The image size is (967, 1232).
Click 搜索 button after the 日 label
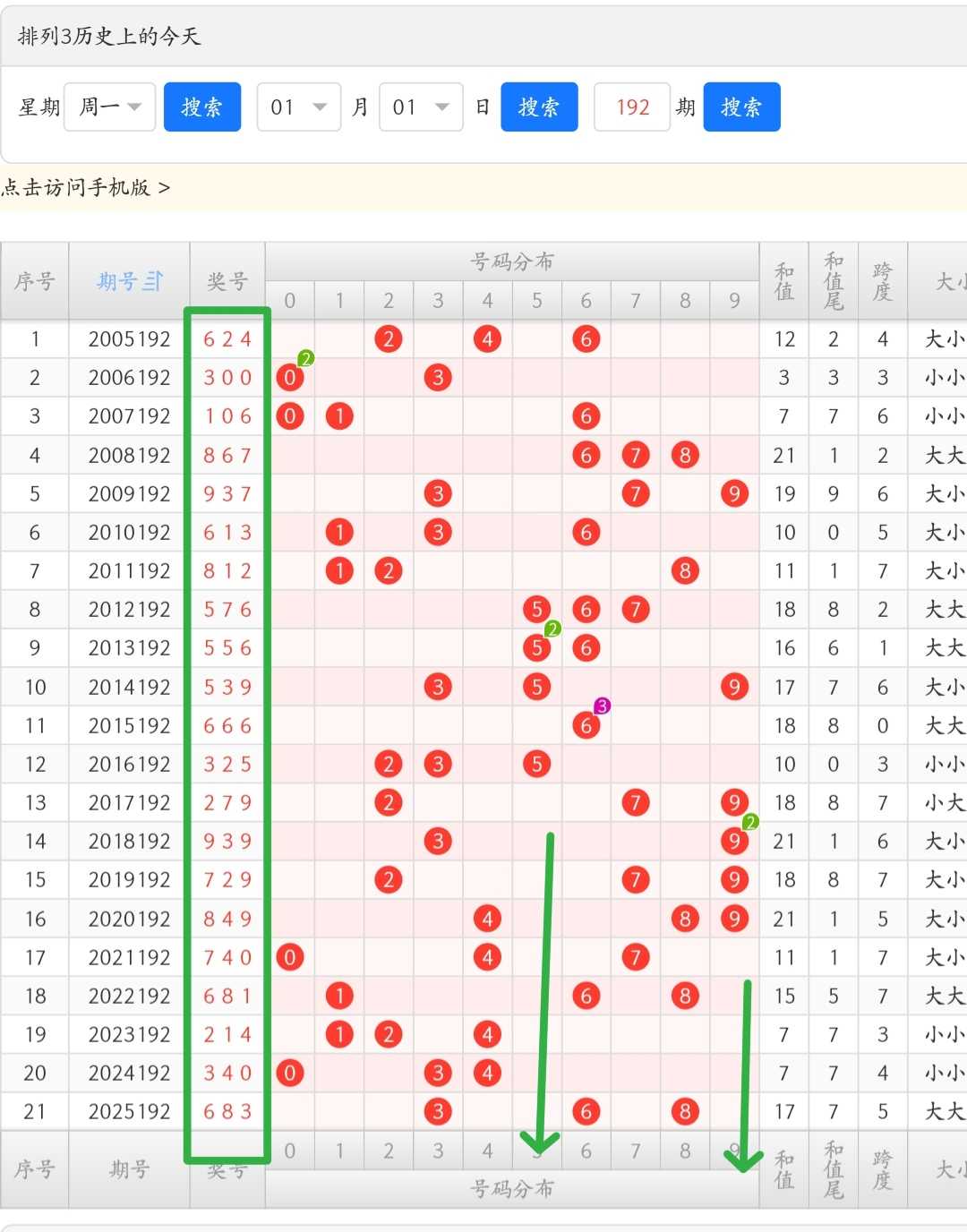coord(539,107)
